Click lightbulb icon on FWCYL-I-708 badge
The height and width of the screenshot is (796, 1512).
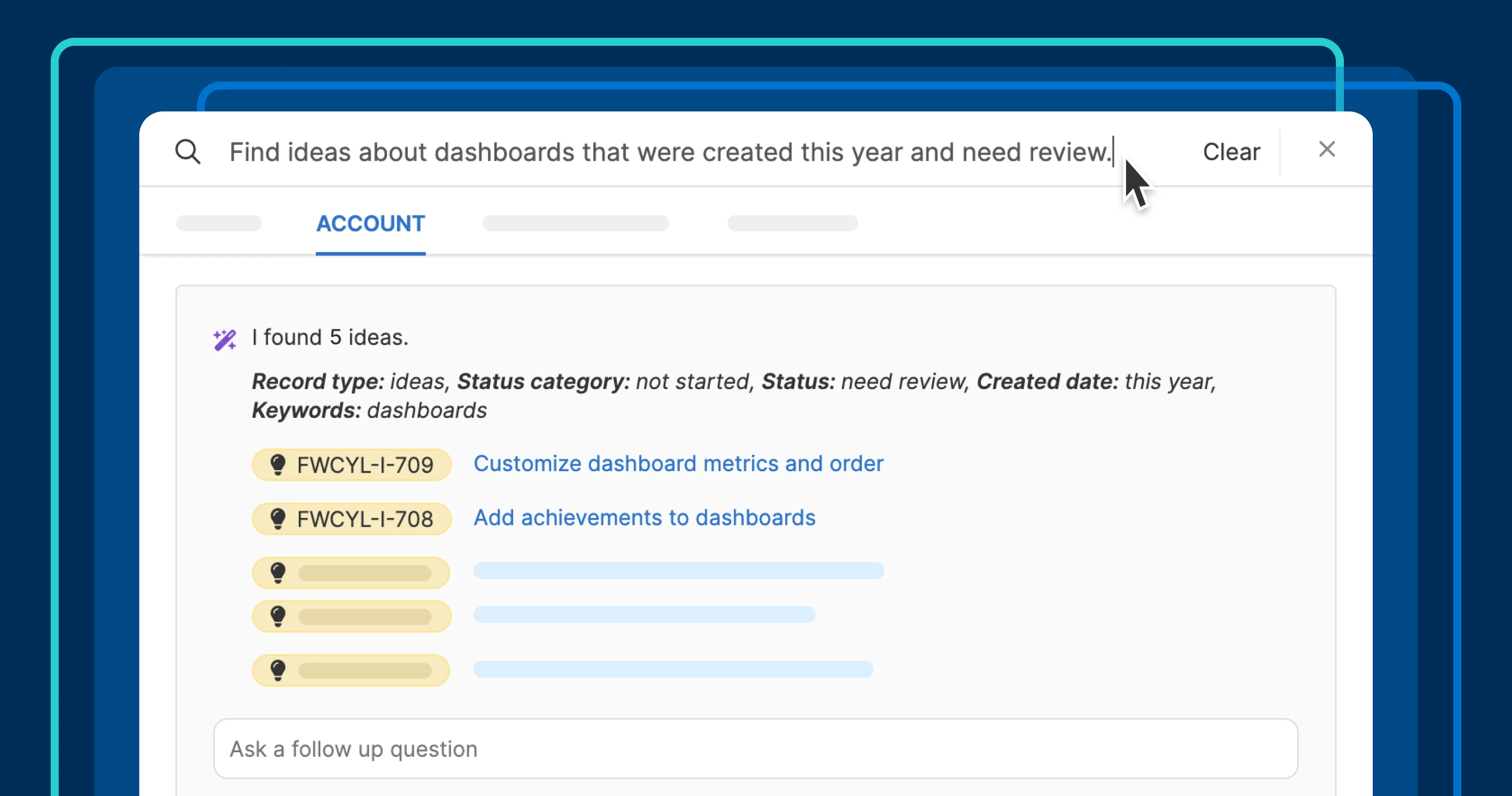[278, 519]
